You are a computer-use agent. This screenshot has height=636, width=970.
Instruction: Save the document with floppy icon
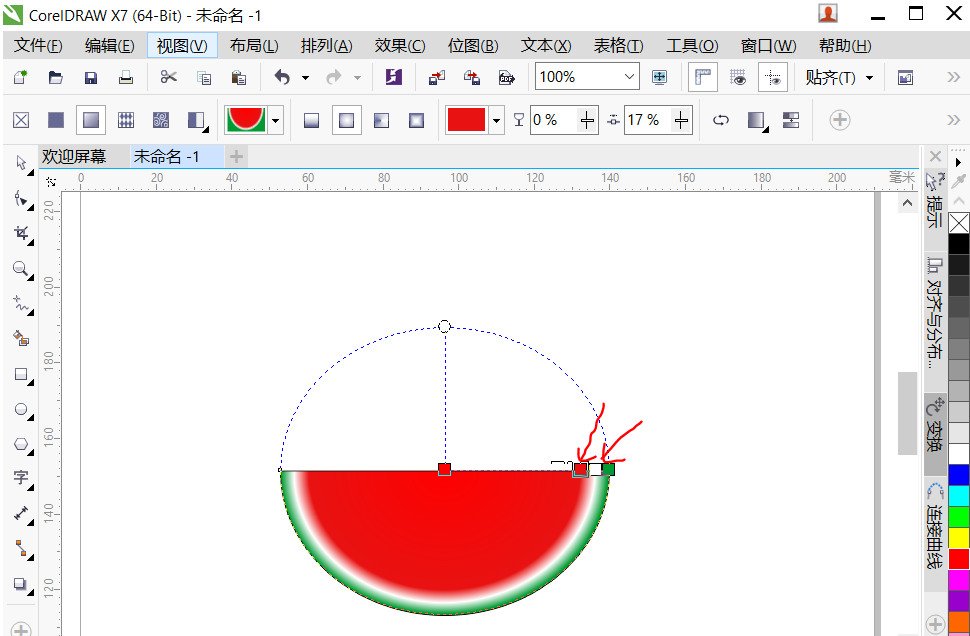(x=91, y=77)
